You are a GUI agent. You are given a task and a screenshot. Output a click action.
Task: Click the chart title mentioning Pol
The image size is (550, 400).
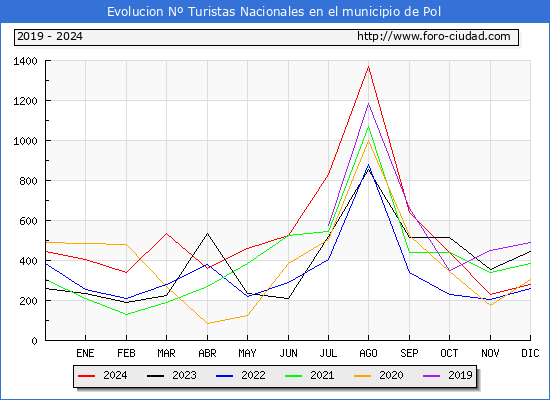point(274,12)
